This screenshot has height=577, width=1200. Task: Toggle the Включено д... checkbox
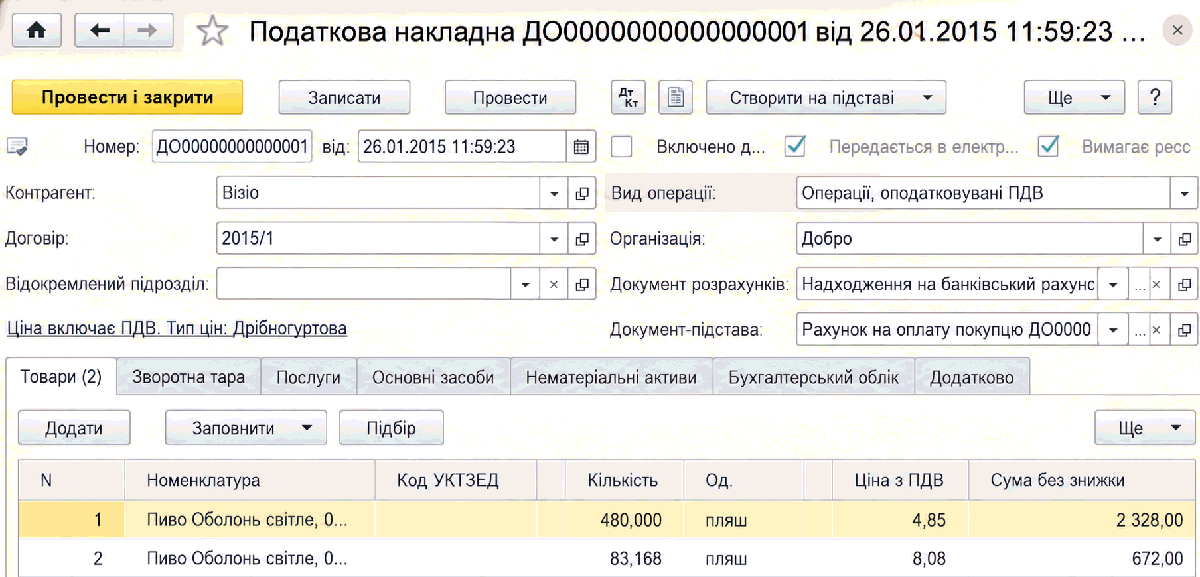coord(622,146)
